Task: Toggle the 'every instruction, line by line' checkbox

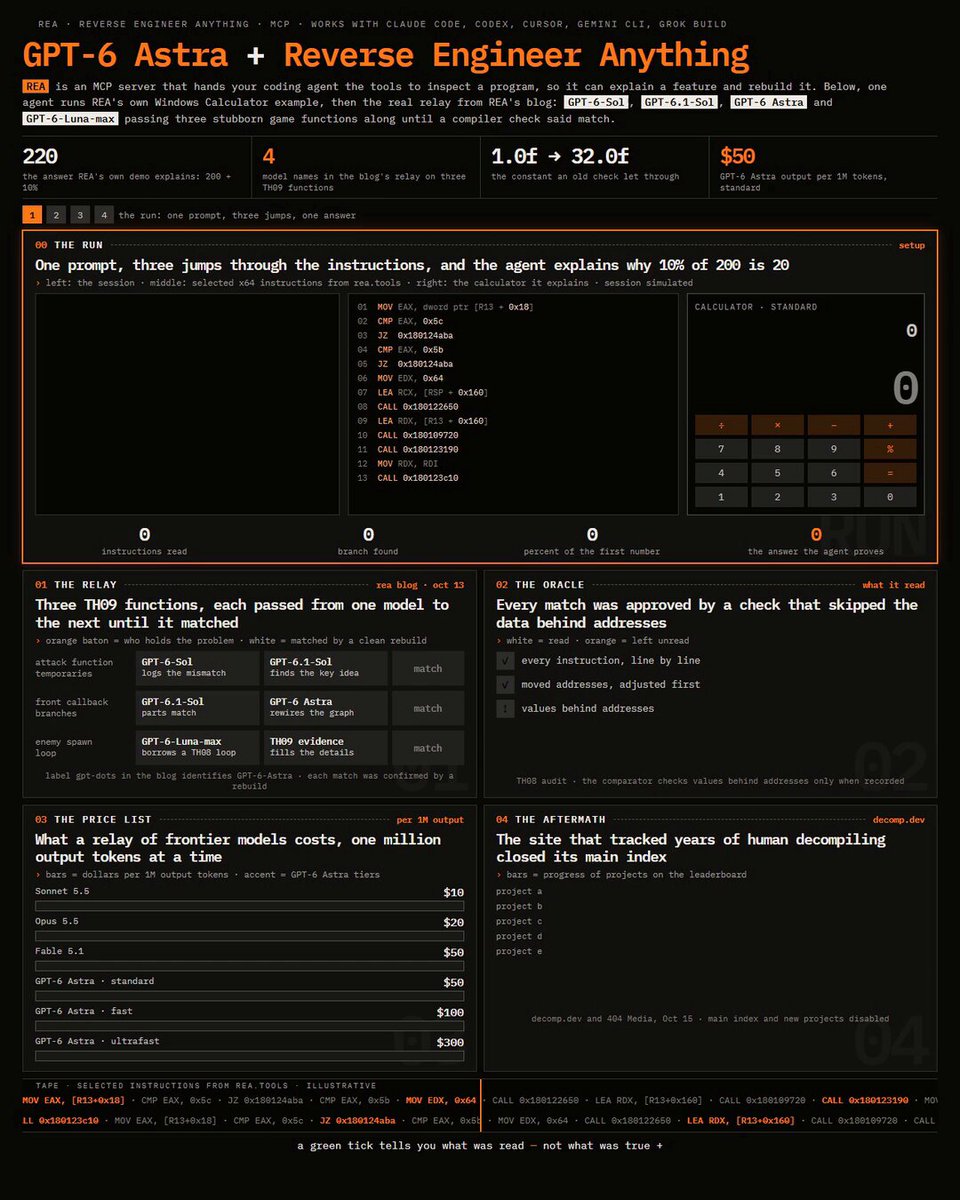Action: tap(505, 661)
